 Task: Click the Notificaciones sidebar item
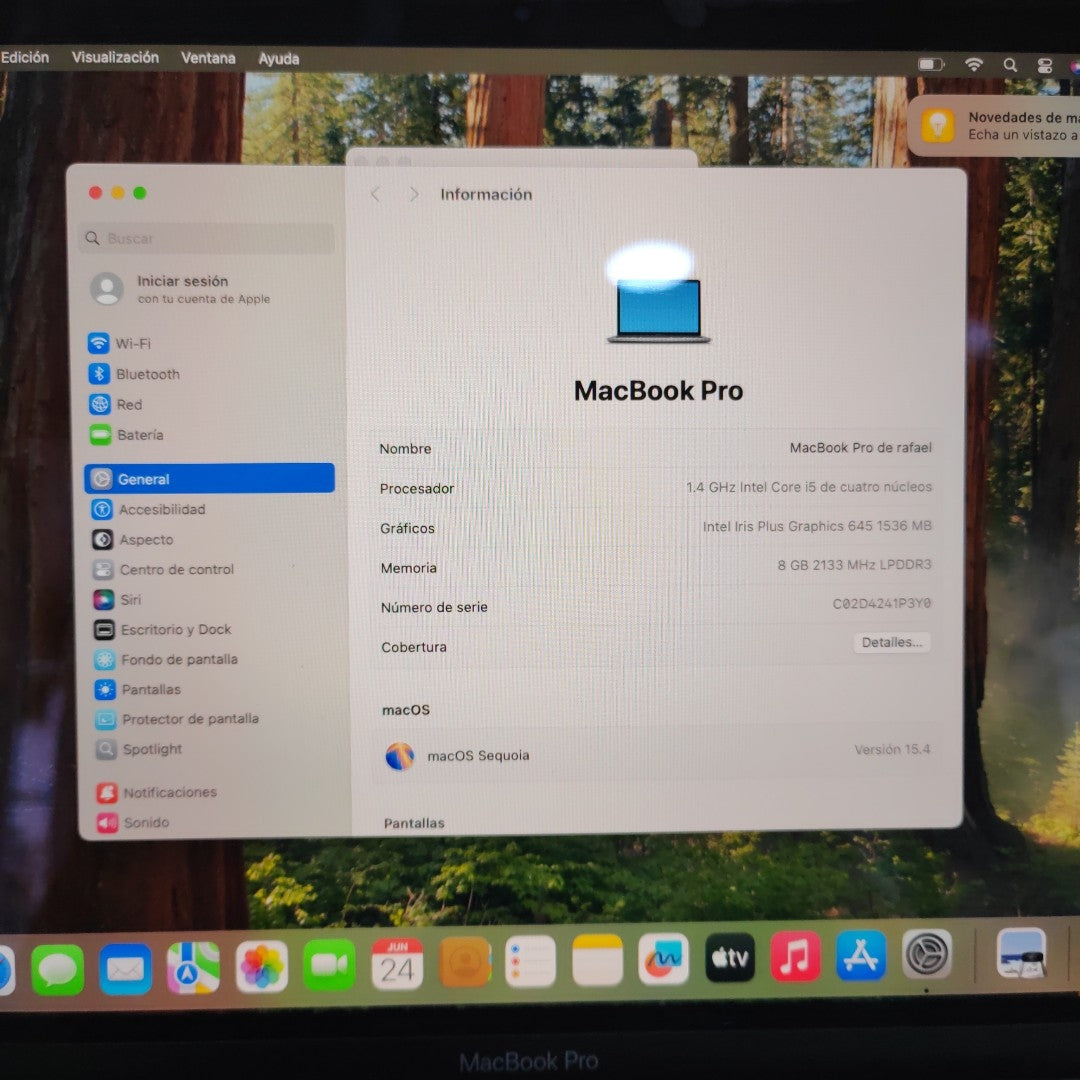coord(168,793)
